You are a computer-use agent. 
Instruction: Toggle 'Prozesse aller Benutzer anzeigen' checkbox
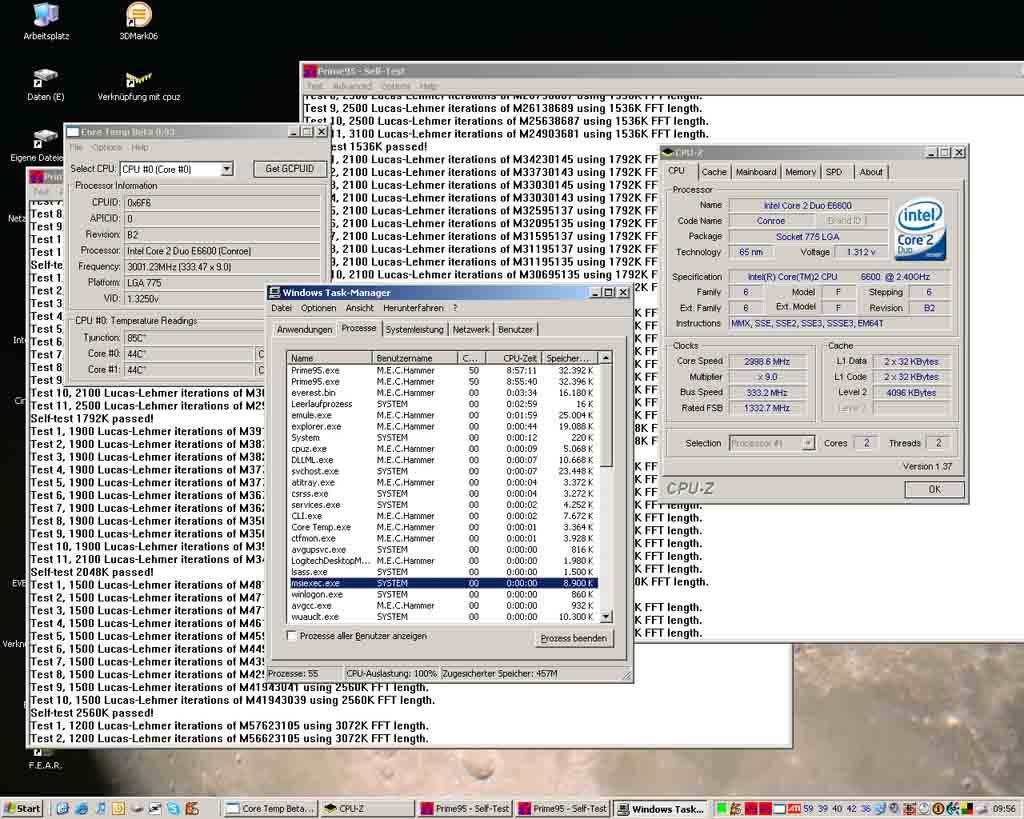292,635
